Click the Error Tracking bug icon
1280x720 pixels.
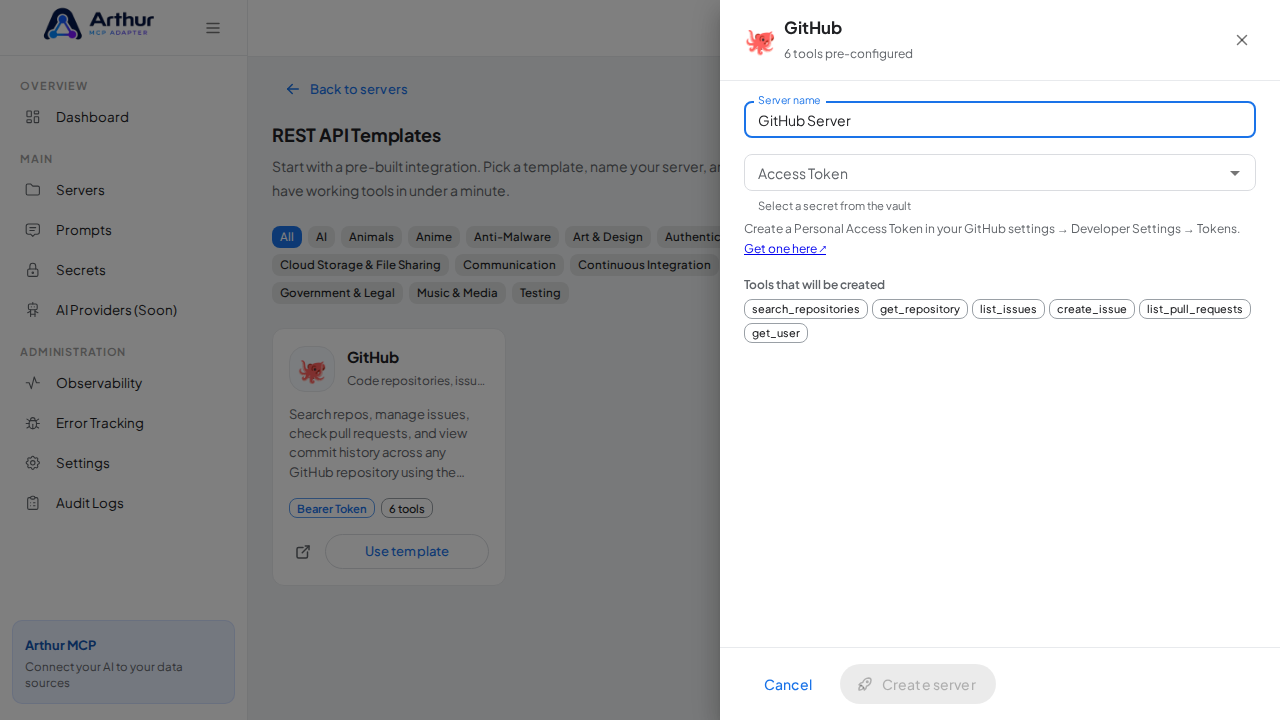coord(33,423)
